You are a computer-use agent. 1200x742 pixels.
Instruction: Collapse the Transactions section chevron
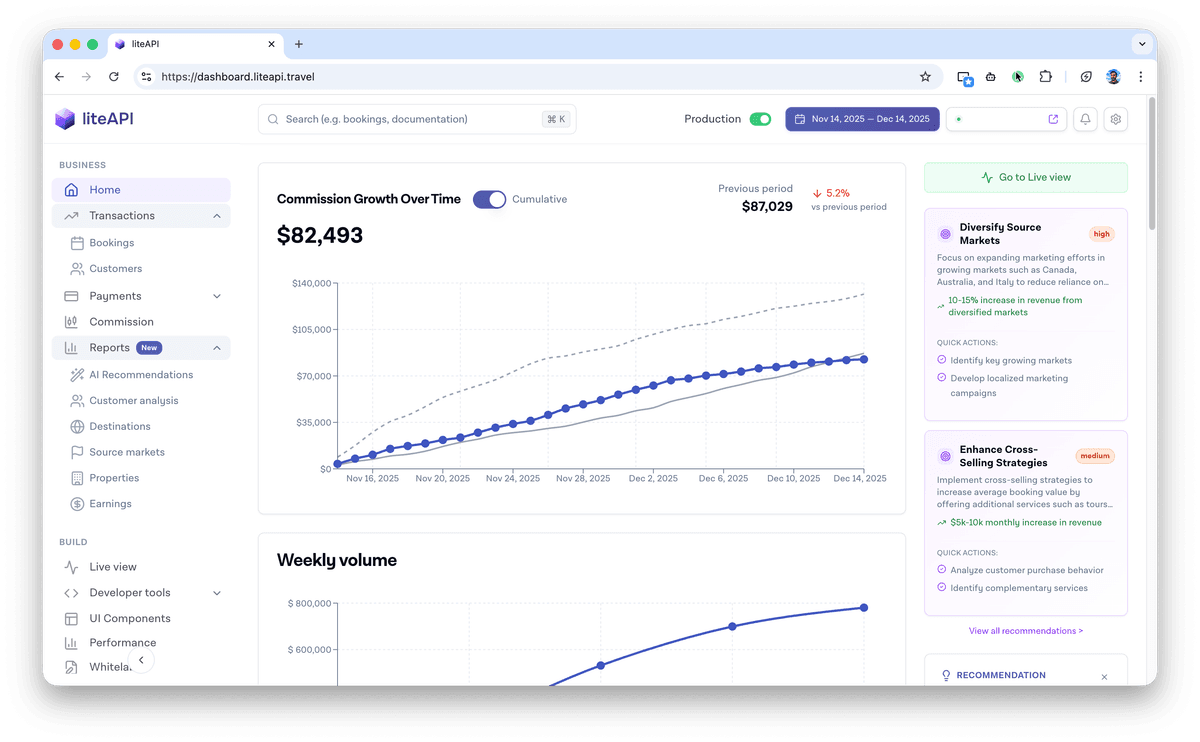pyautogui.click(x=217, y=216)
